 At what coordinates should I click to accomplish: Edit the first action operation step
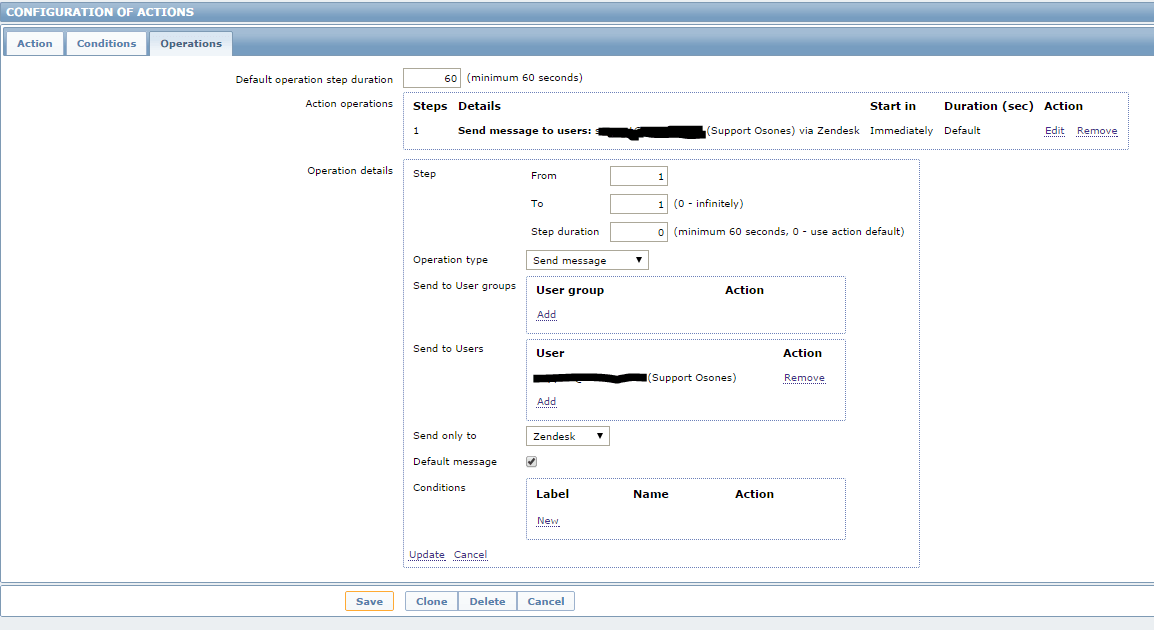1054,130
